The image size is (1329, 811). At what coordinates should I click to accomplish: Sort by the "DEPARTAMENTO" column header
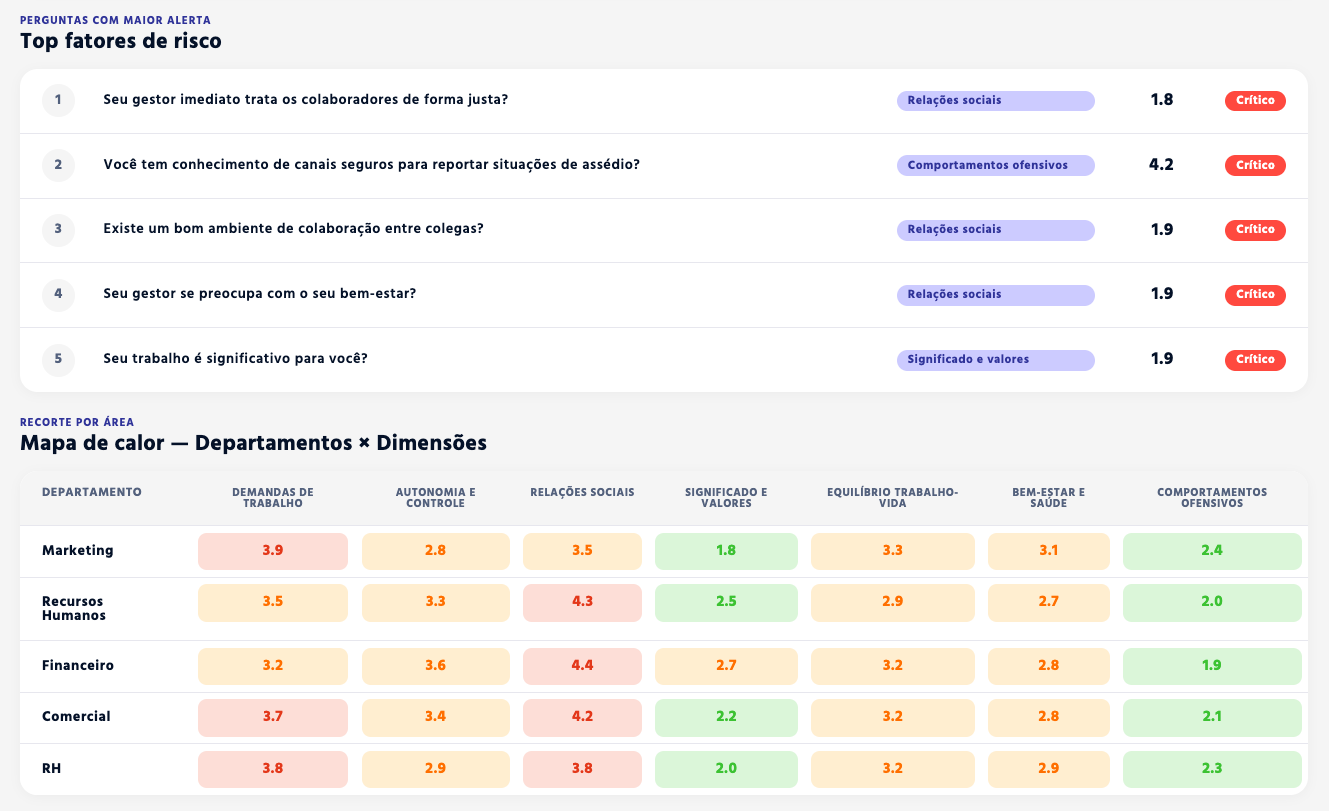click(91, 492)
